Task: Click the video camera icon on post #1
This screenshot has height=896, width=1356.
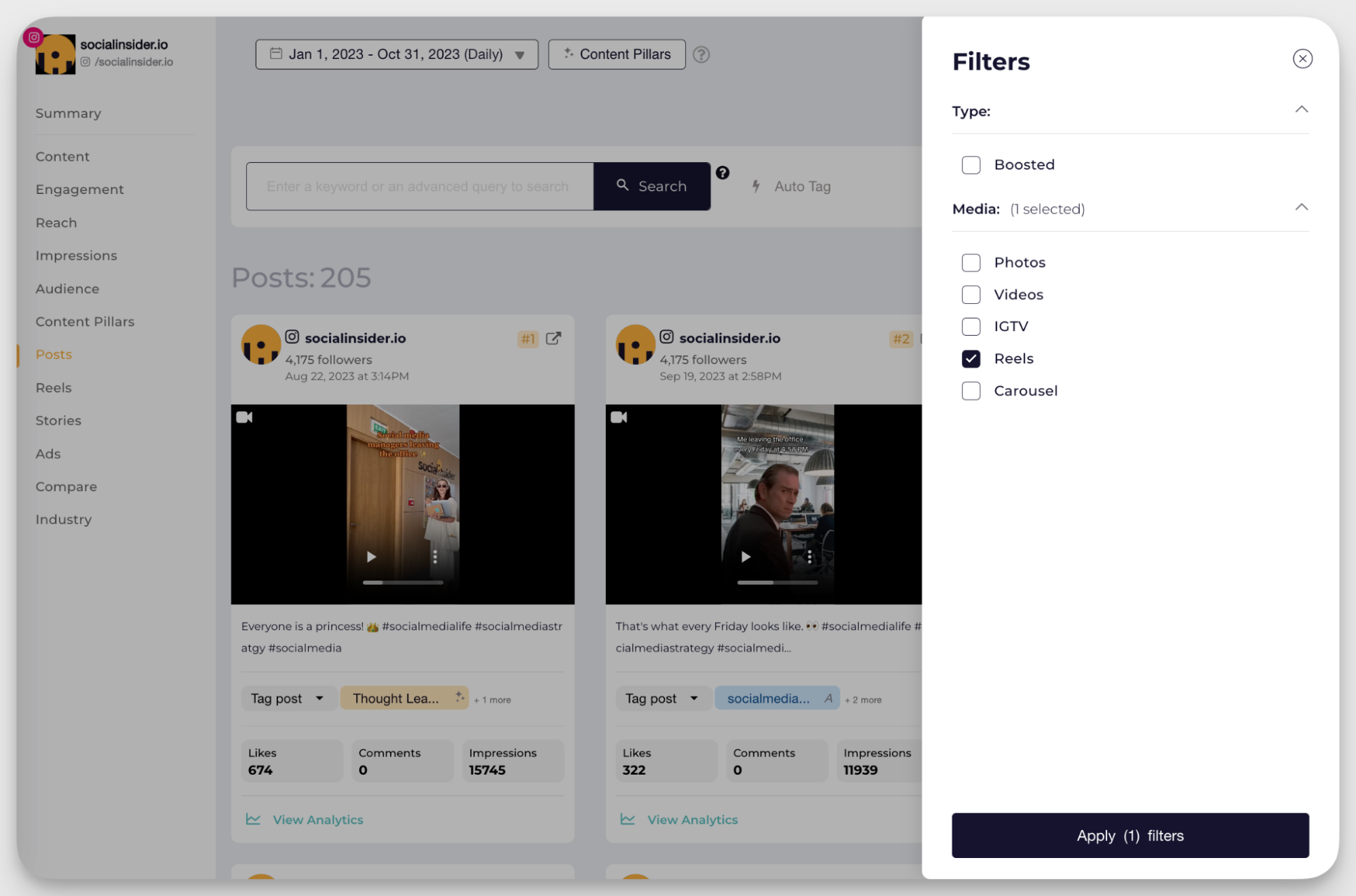Action: (x=244, y=417)
